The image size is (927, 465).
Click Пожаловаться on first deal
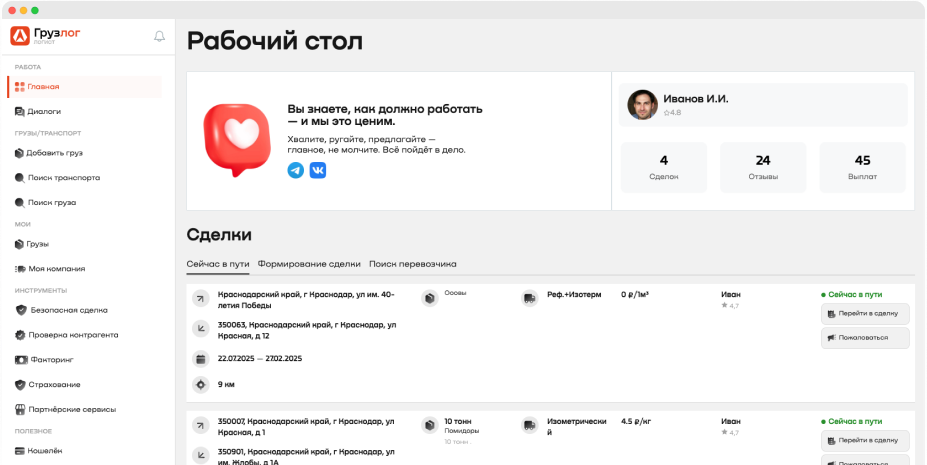click(x=865, y=338)
